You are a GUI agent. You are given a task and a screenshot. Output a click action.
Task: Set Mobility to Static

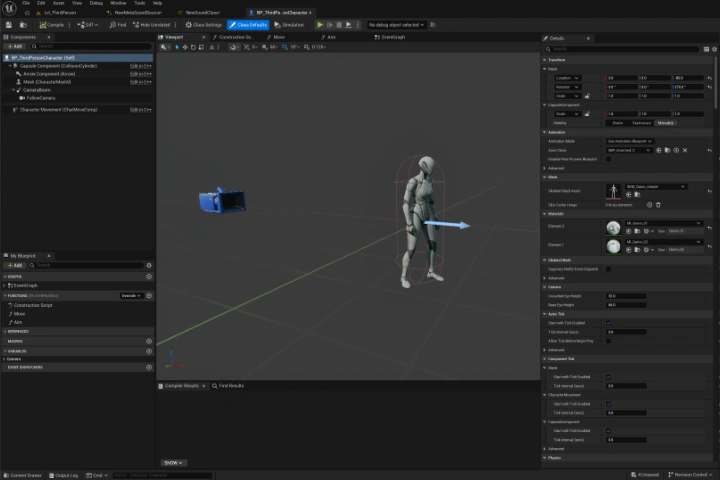(x=617, y=123)
